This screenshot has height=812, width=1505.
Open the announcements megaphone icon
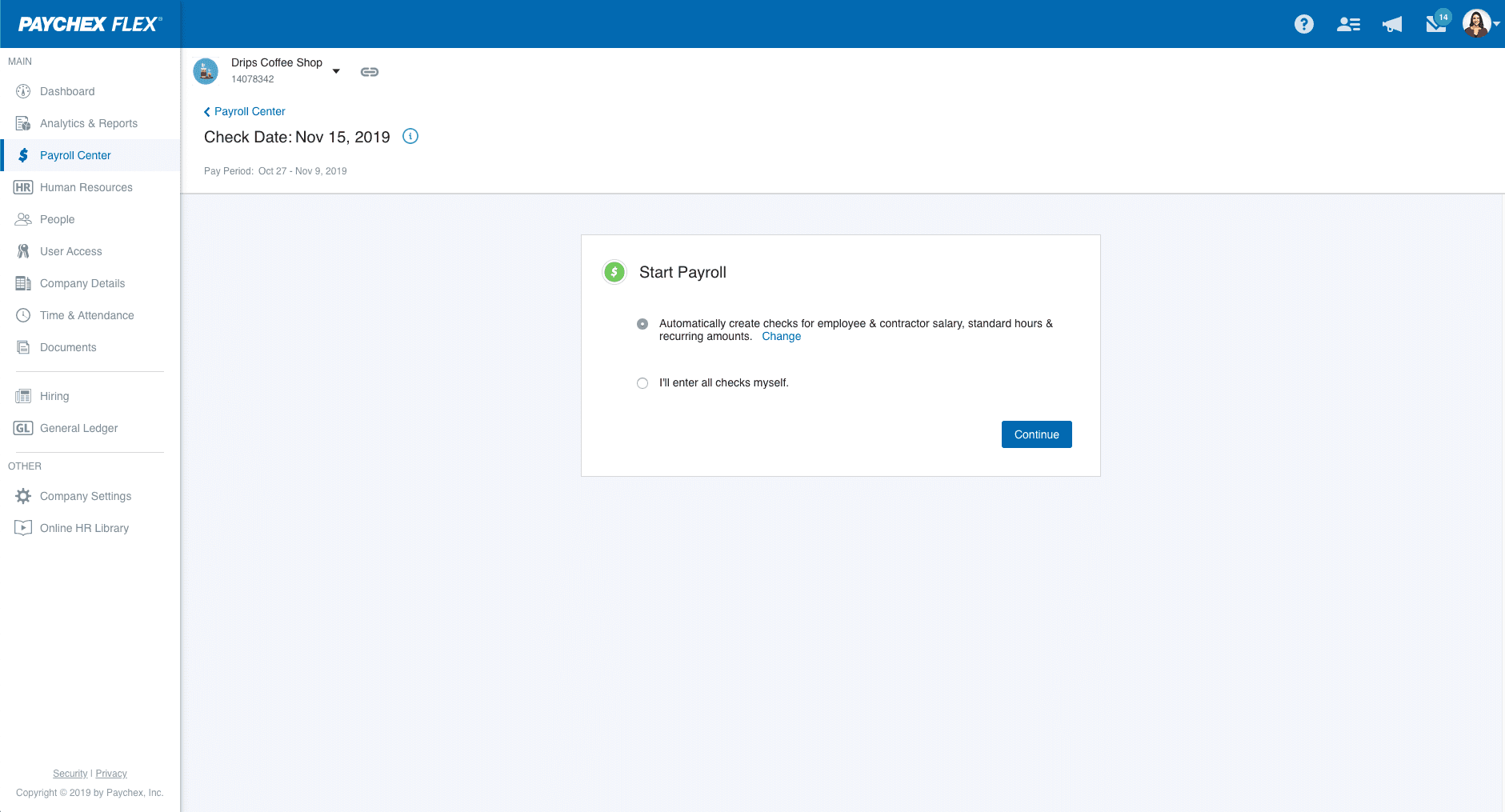1391,24
